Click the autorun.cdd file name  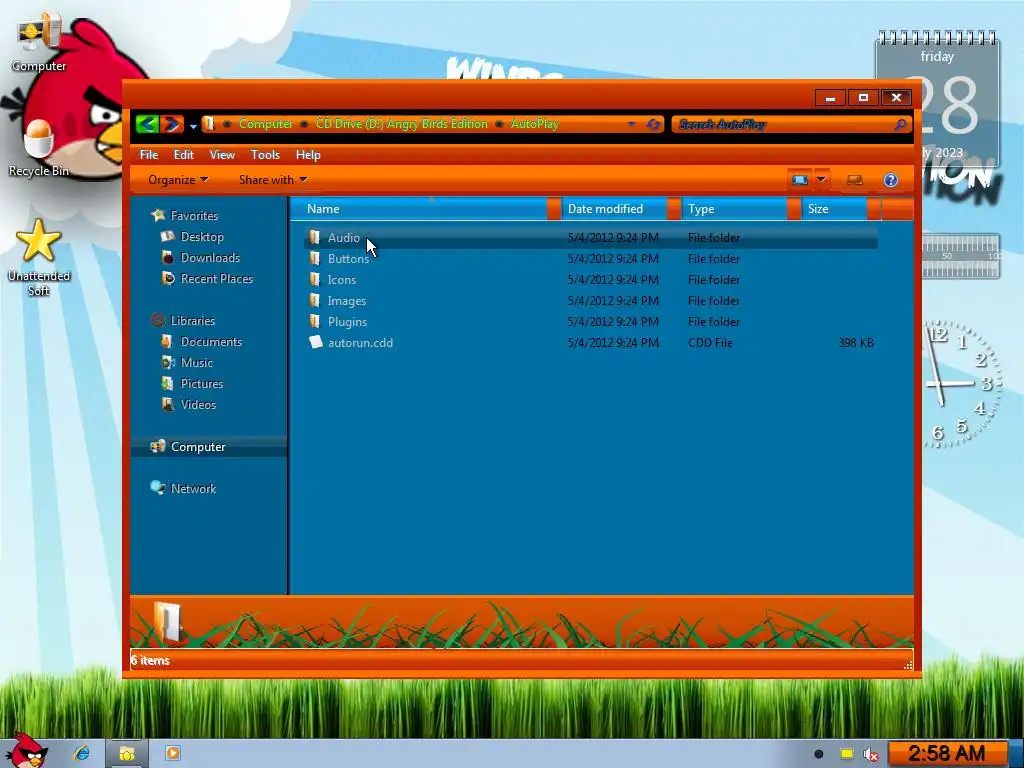360,343
